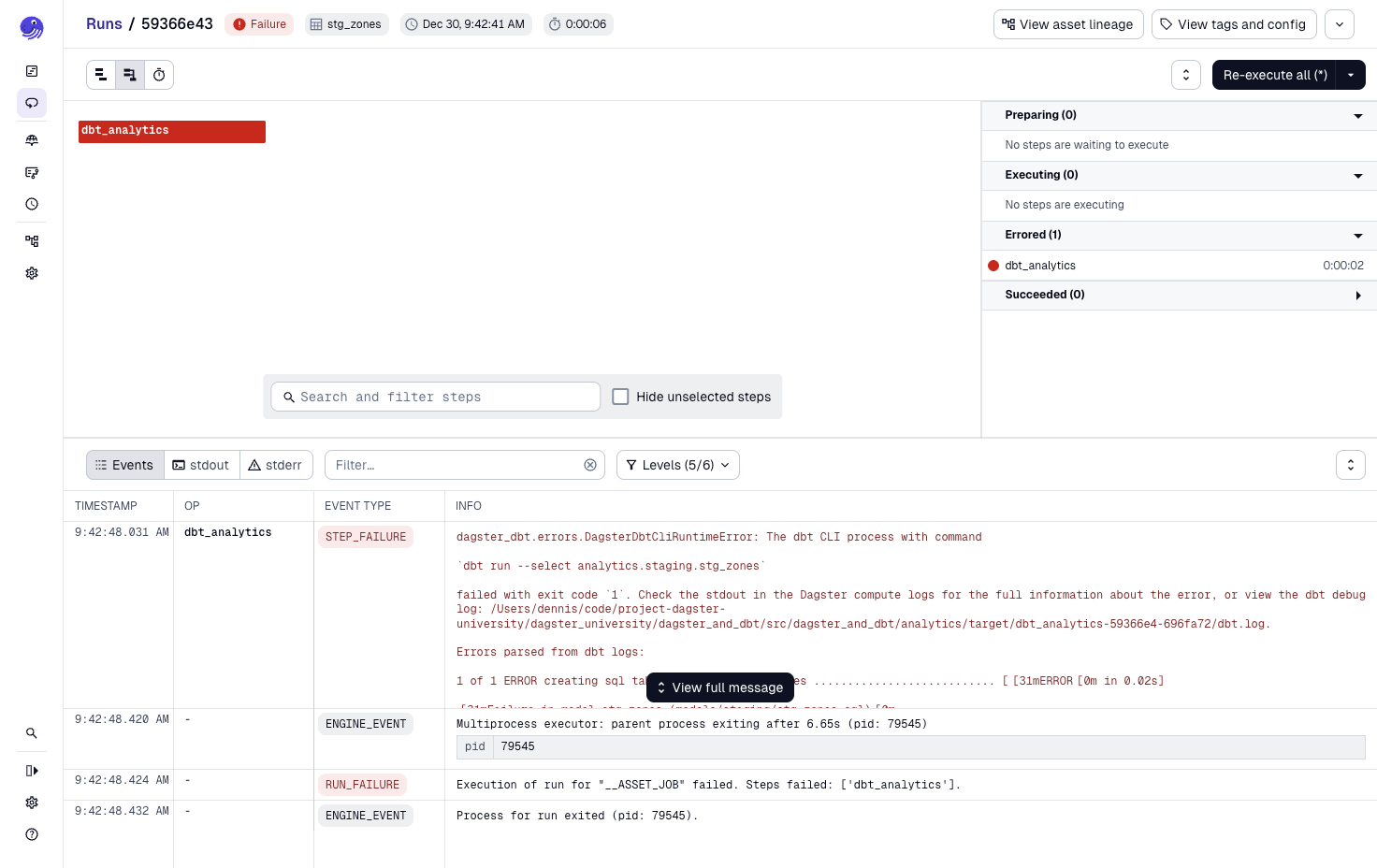Switch to the waterfall Gantt view

(x=130, y=75)
